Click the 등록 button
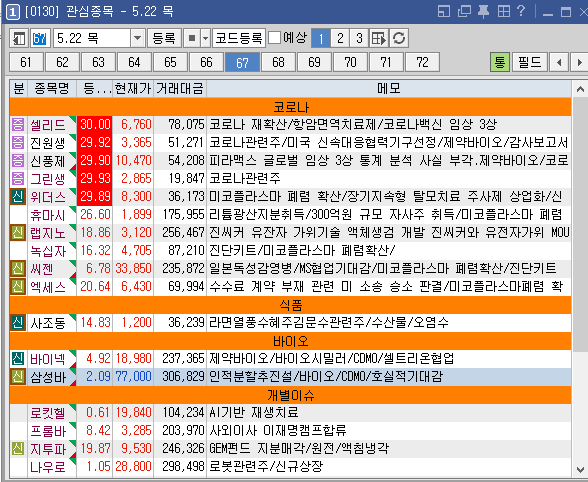 click(164, 38)
